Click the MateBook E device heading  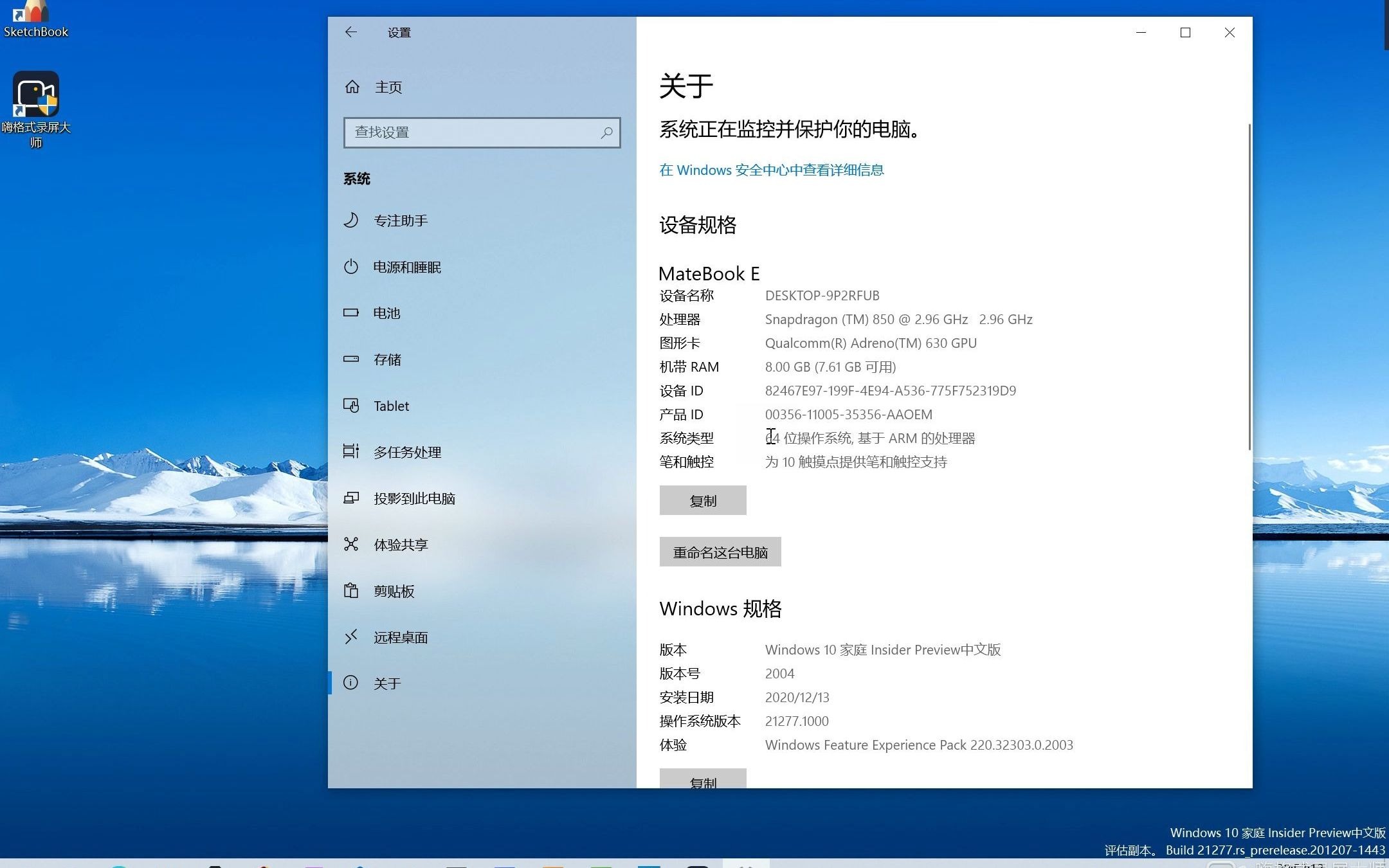[709, 274]
